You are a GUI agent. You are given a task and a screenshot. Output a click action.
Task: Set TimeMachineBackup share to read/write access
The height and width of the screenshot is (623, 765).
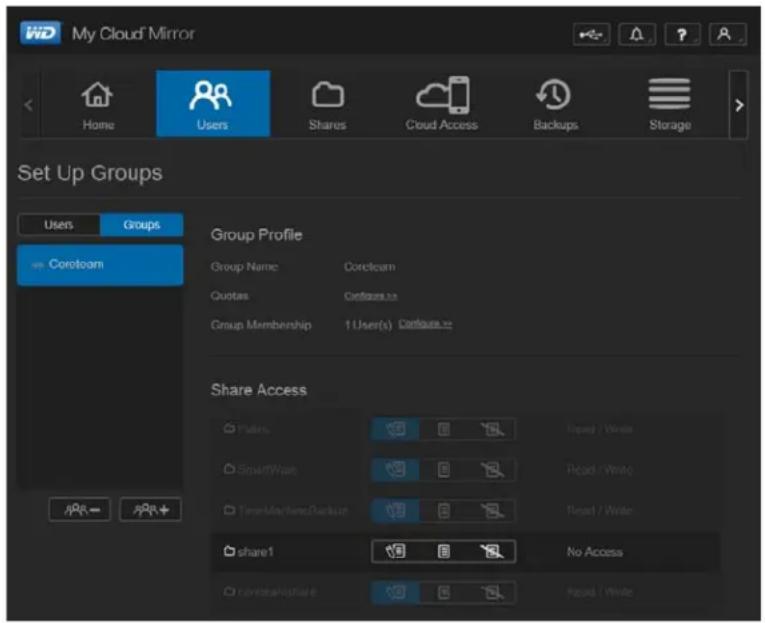tap(396, 511)
